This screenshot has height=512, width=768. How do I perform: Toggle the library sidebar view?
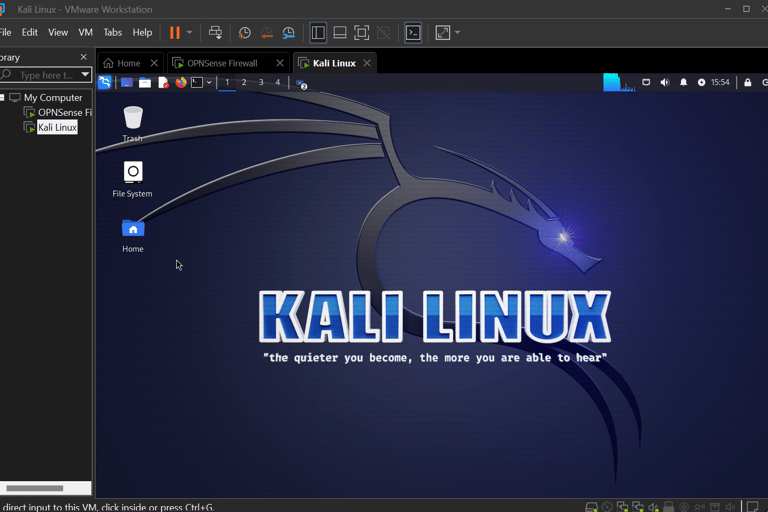coord(318,33)
